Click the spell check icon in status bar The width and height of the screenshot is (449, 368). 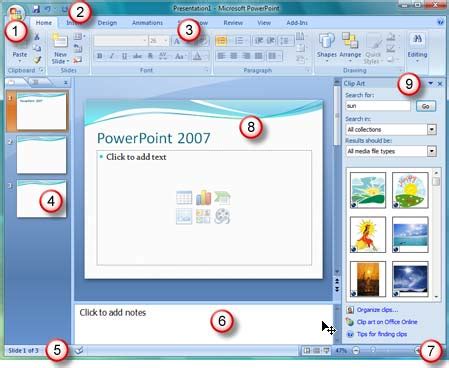tap(79, 350)
